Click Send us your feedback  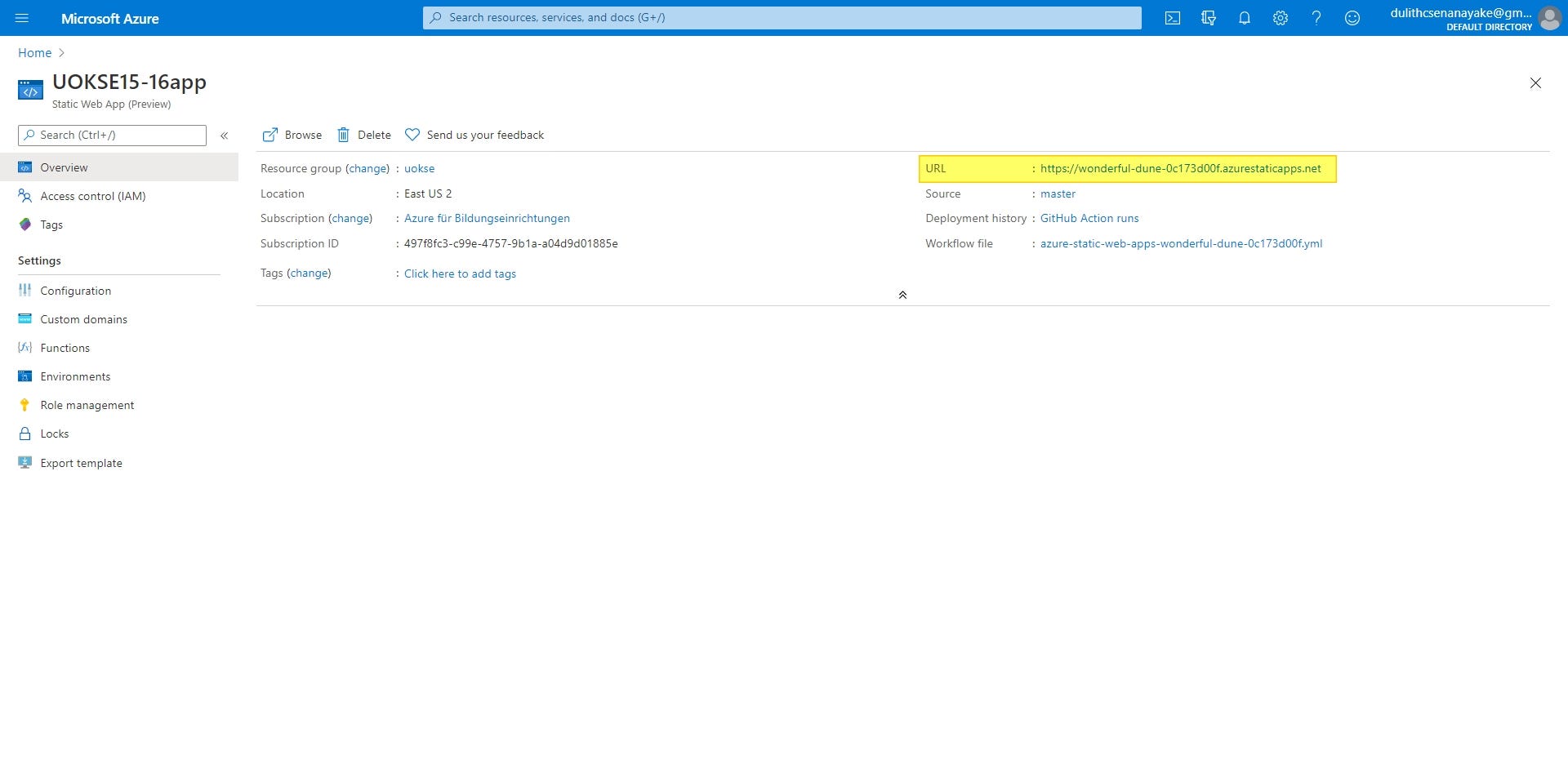coord(474,135)
